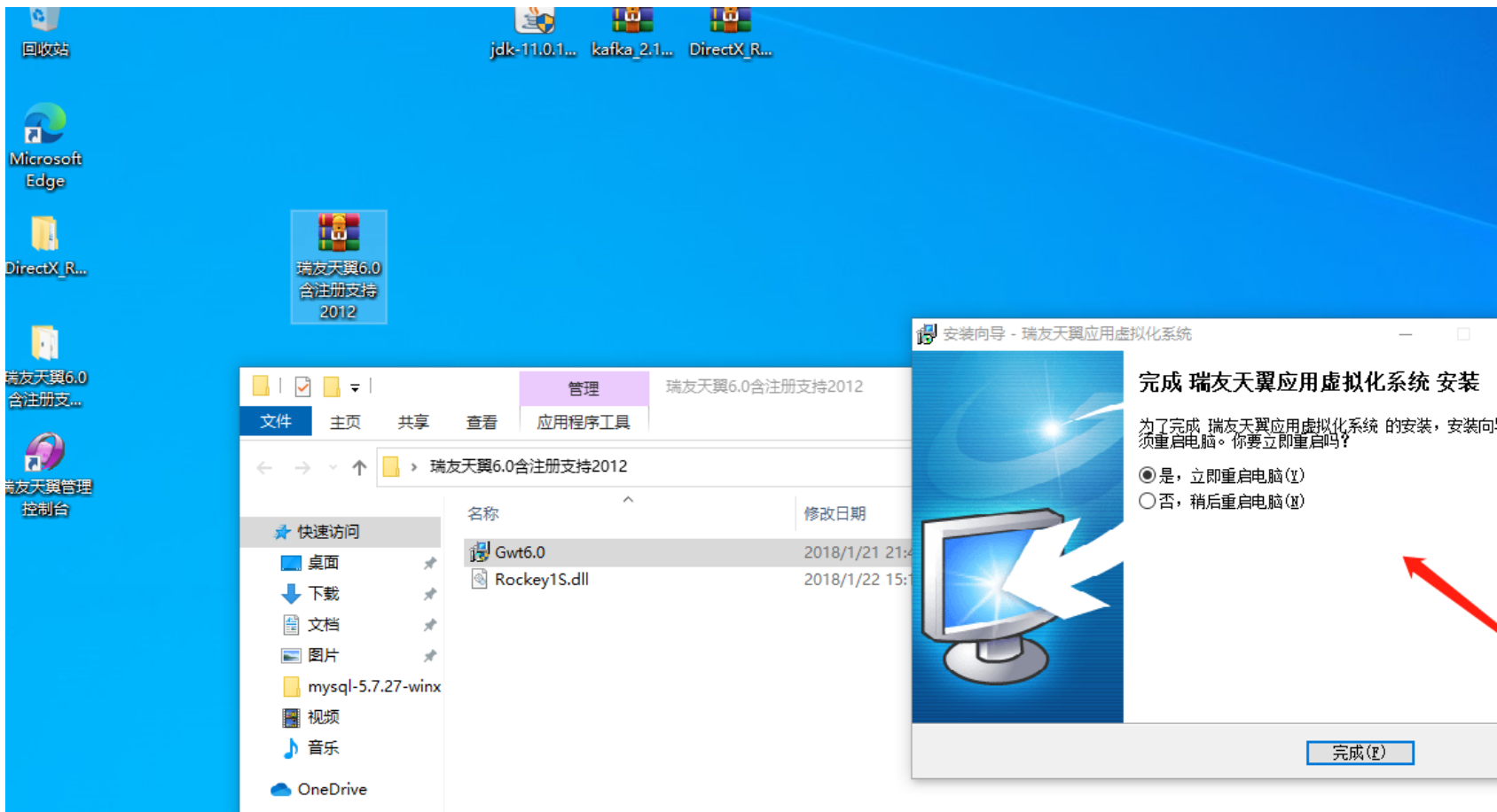Select the kafka_2.1 archive desktop icon
This screenshot has width=1497, height=812.
click(x=632, y=32)
